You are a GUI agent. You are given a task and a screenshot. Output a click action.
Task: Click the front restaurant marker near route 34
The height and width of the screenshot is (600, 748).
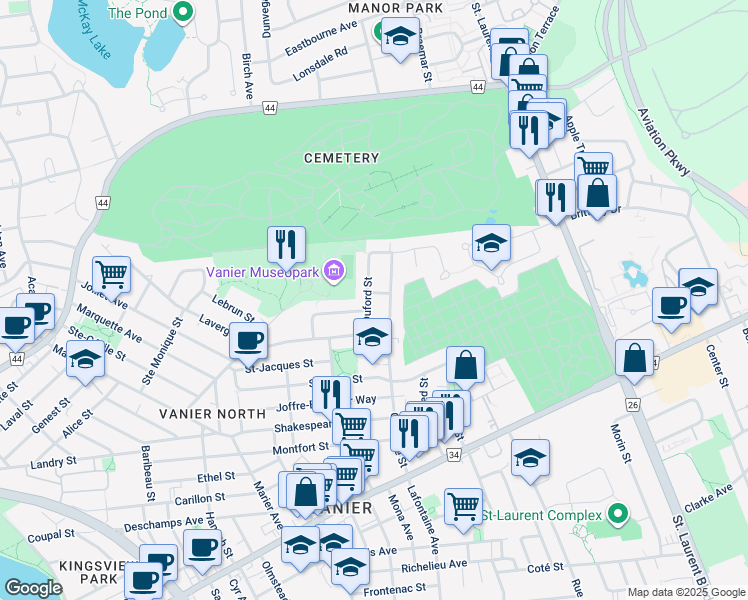click(x=409, y=434)
